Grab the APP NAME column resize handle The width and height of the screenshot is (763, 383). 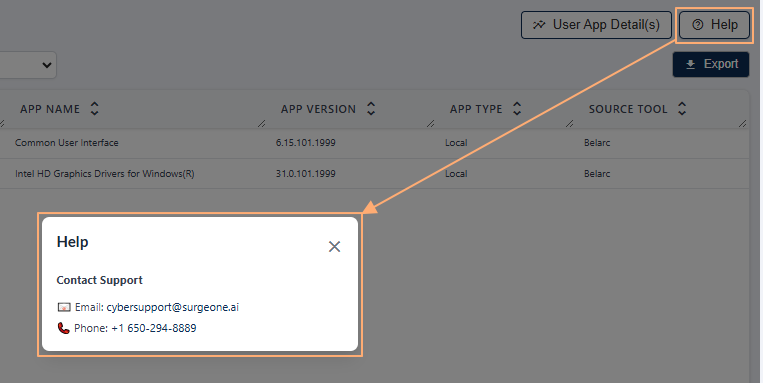(261, 124)
